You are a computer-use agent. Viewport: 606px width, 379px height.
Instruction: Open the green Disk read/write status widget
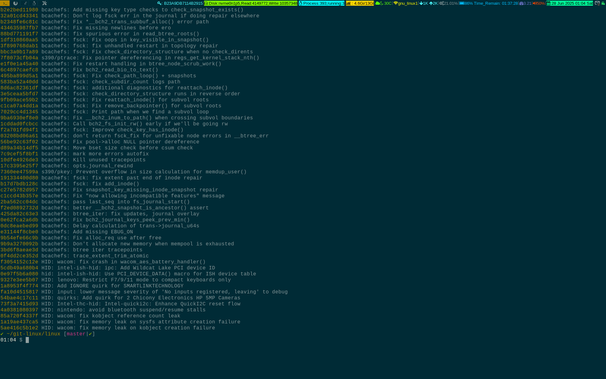251,3
